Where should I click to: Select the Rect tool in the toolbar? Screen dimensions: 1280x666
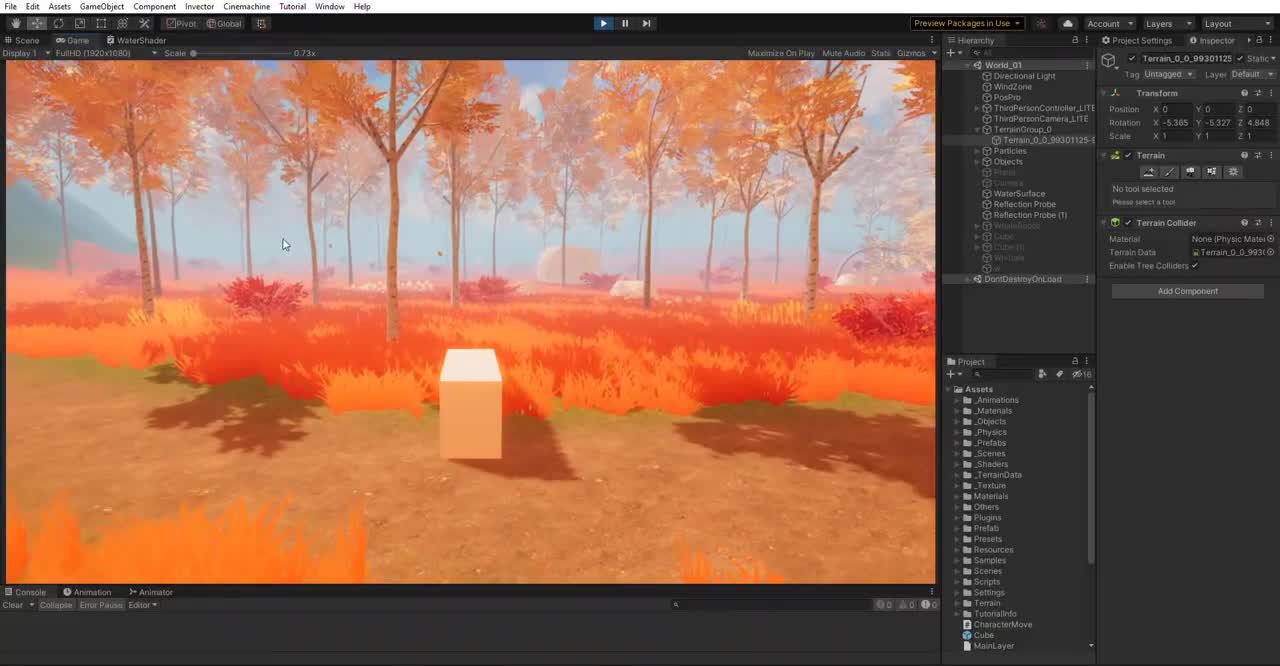[101, 24]
